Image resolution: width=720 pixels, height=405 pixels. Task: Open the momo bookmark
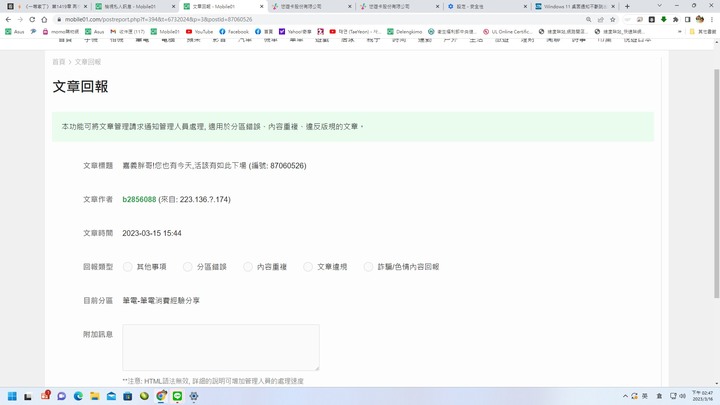pyautogui.click(x=61, y=32)
